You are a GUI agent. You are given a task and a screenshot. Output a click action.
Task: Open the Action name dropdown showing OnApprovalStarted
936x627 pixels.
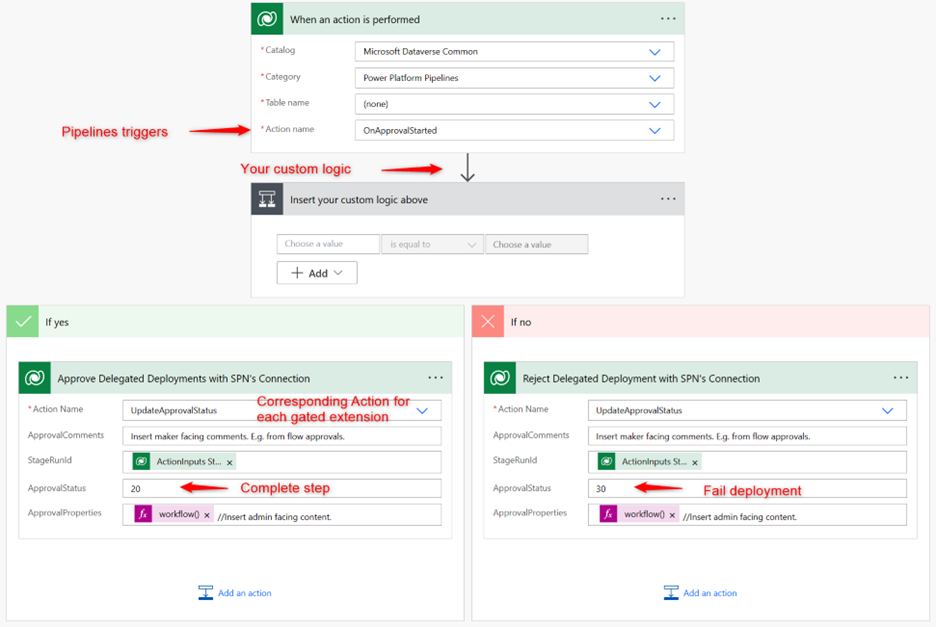pyautogui.click(x=655, y=129)
